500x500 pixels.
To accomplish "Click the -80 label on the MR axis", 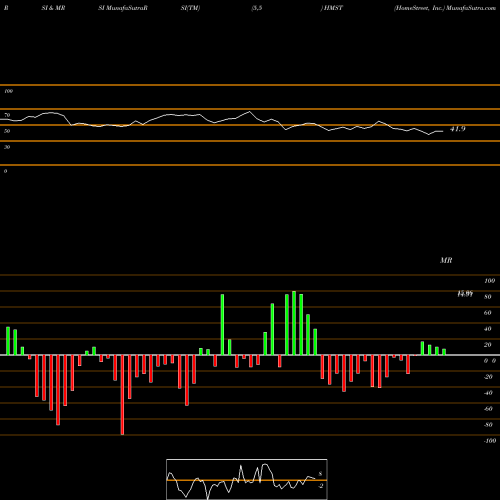I will click(488, 425).
